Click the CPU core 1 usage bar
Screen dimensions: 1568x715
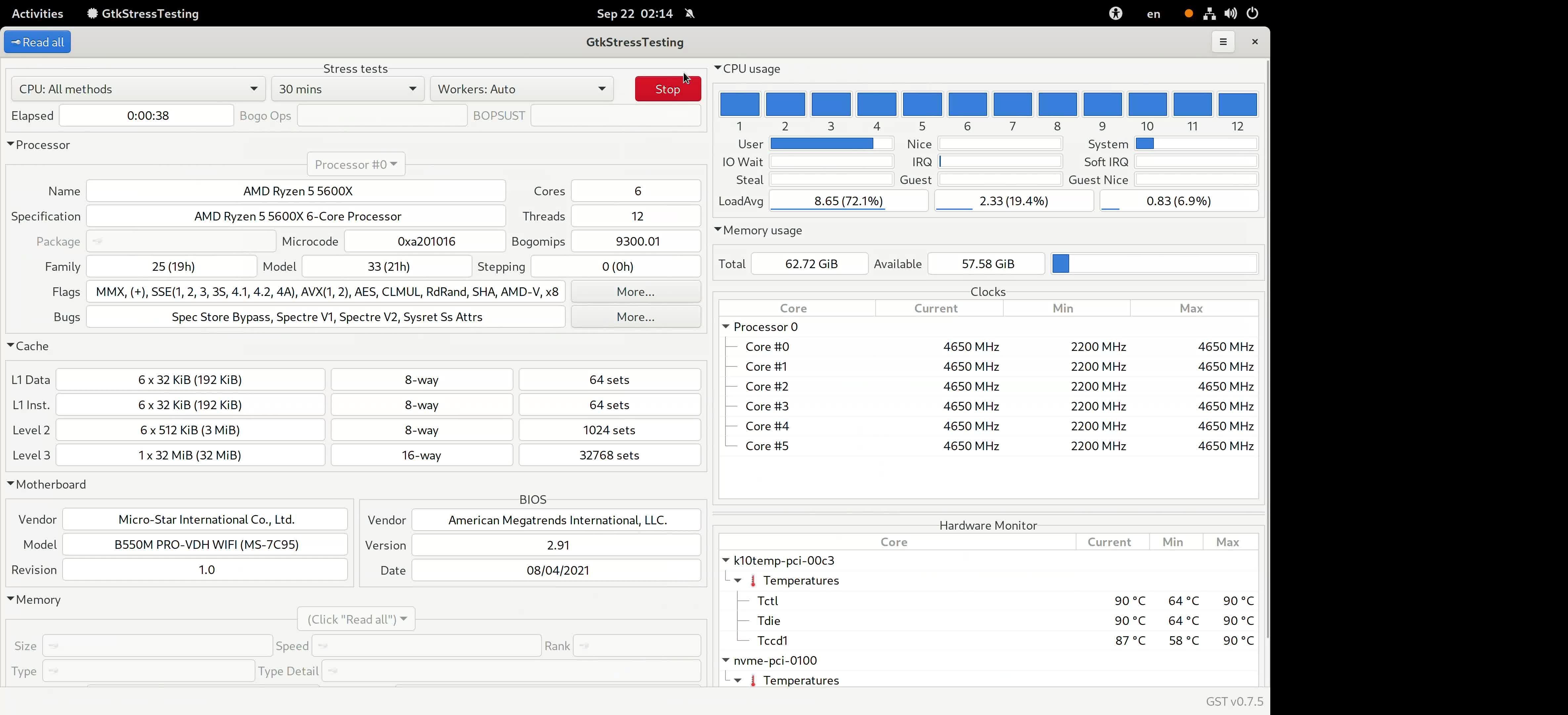(740, 104)
